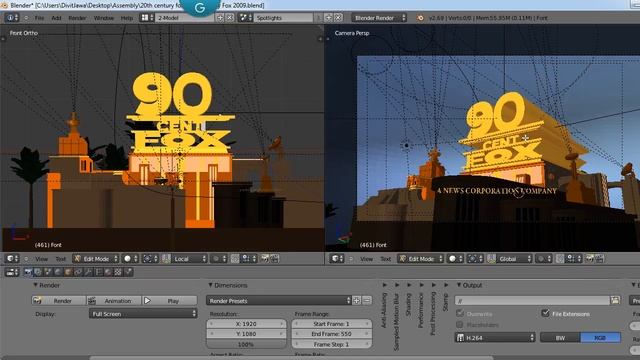640x360 pixels.
Task: Open View menu in Camera Persp header
Action: click(x=367, y=259)
